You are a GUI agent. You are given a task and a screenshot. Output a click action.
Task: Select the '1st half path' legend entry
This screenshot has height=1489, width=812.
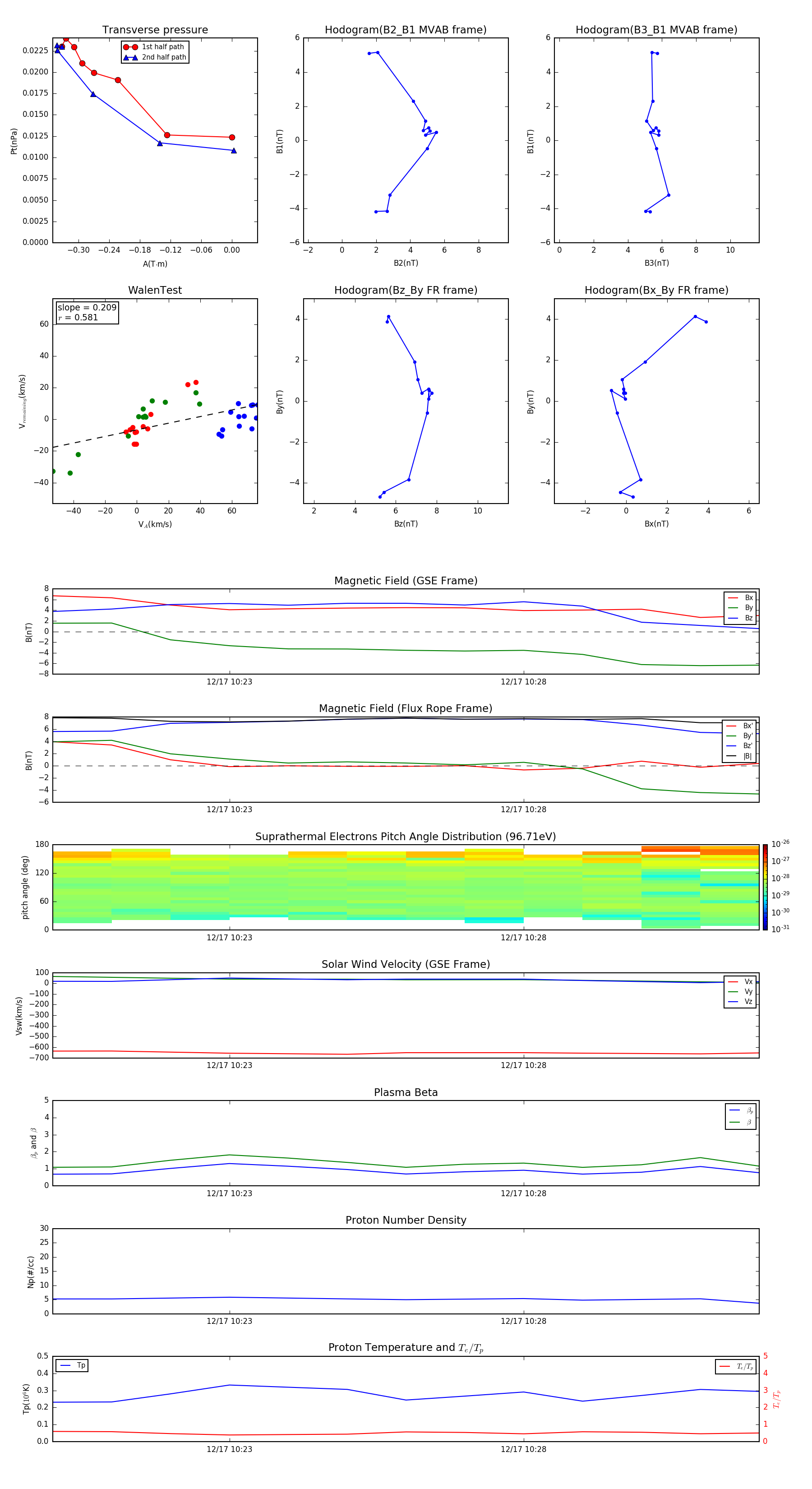click(154, 47)
